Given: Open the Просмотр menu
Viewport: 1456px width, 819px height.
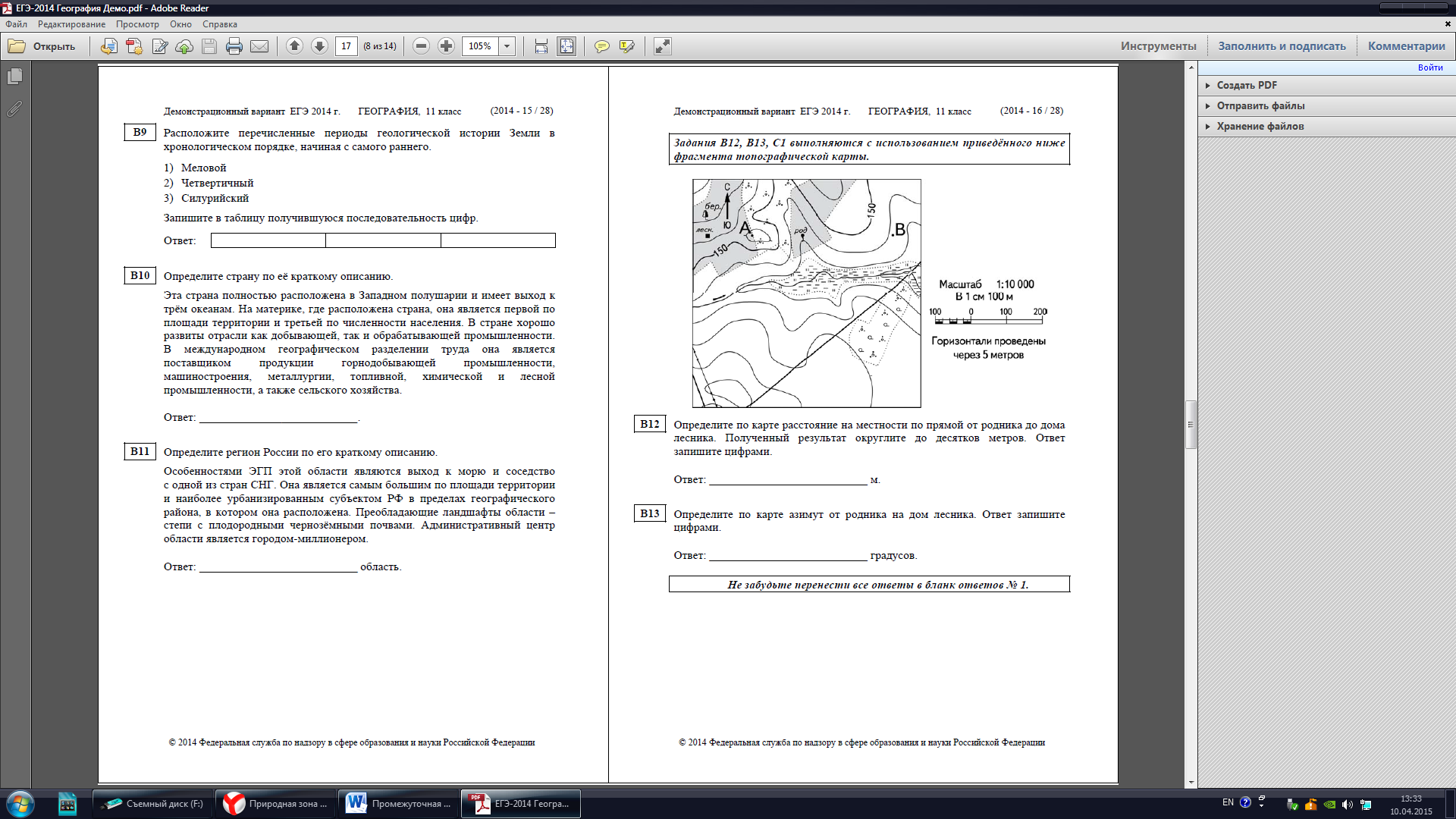Looking at the screenshot, I should 137,24.
